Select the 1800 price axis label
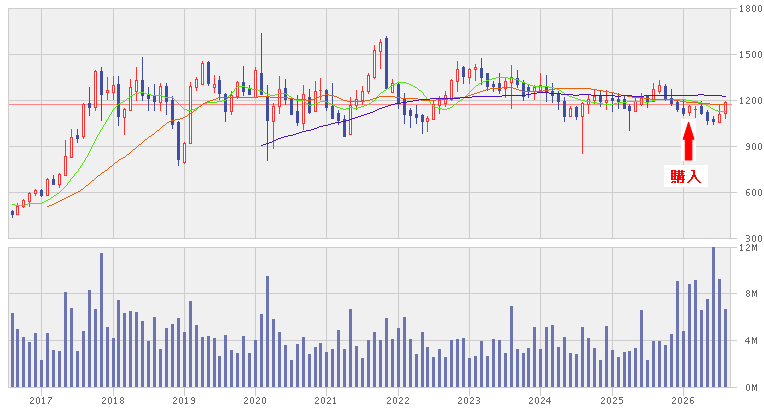Viewport: 764px width, 410px height. [750, 9]
